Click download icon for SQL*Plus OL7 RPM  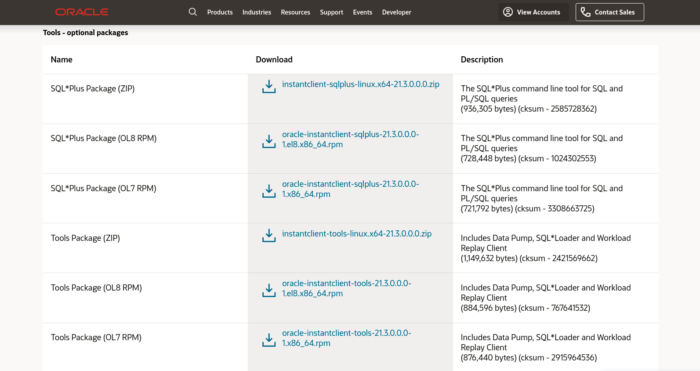tap(269, 191)
